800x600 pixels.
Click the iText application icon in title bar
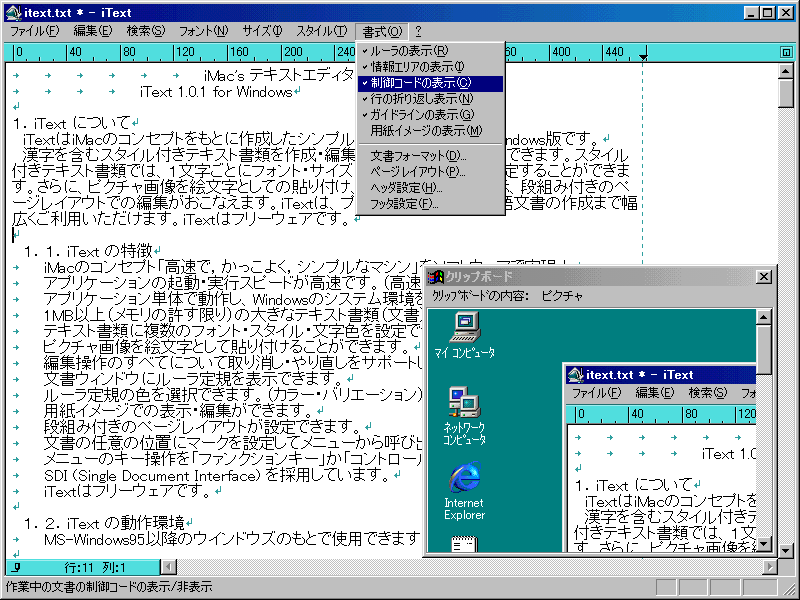pos(13,13)
